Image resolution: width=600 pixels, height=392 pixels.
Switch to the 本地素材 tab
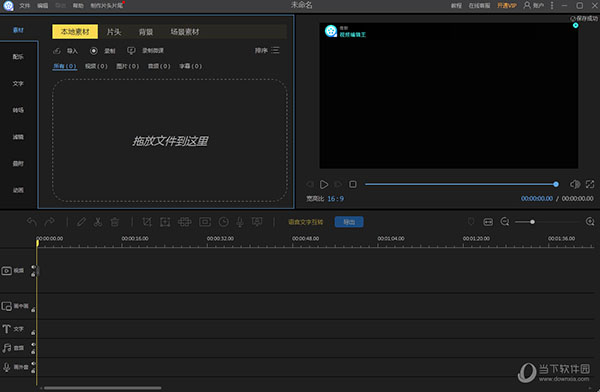[75, 32]
